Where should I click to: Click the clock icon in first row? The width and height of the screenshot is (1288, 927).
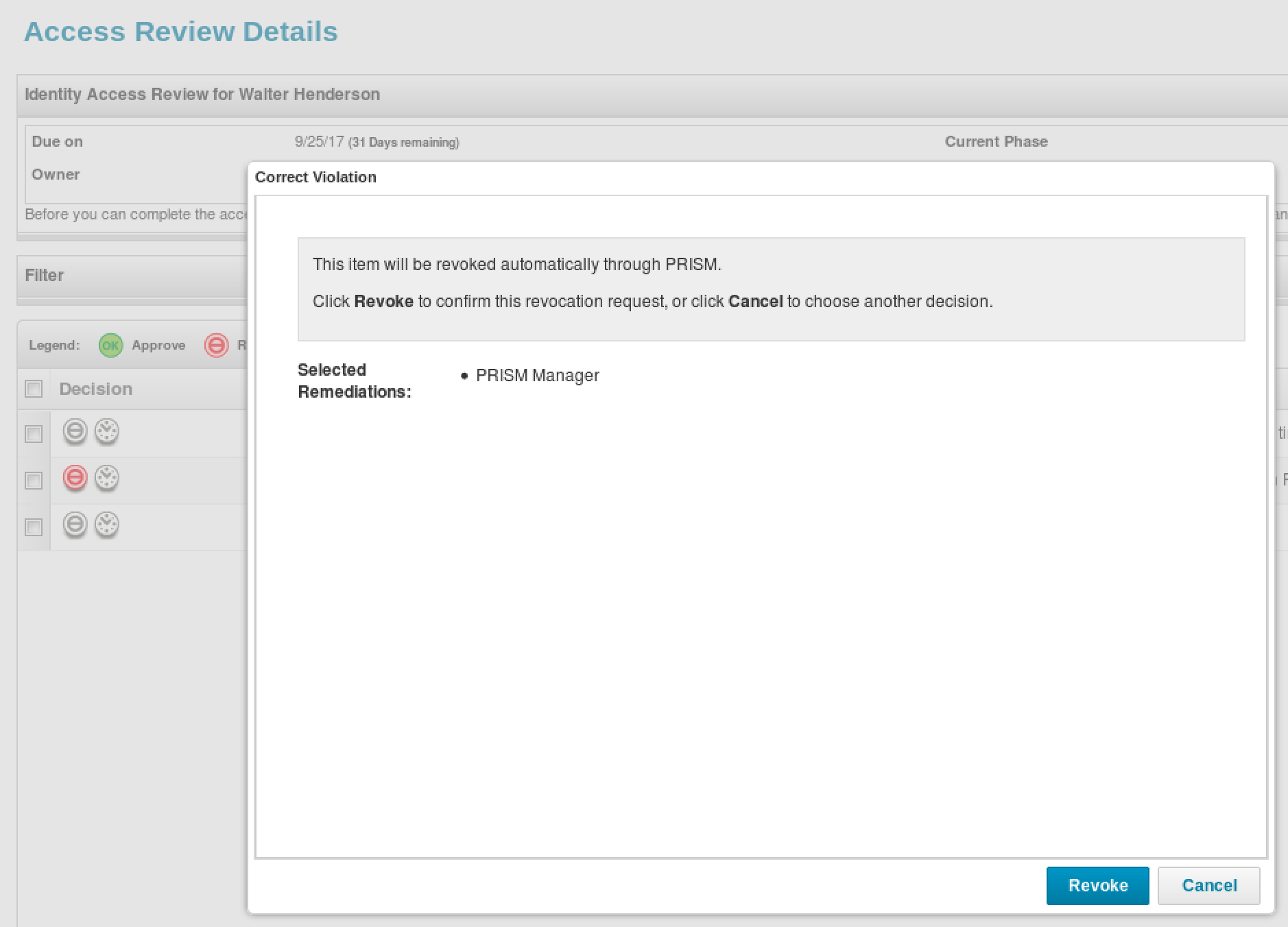[x=106, y=431]
